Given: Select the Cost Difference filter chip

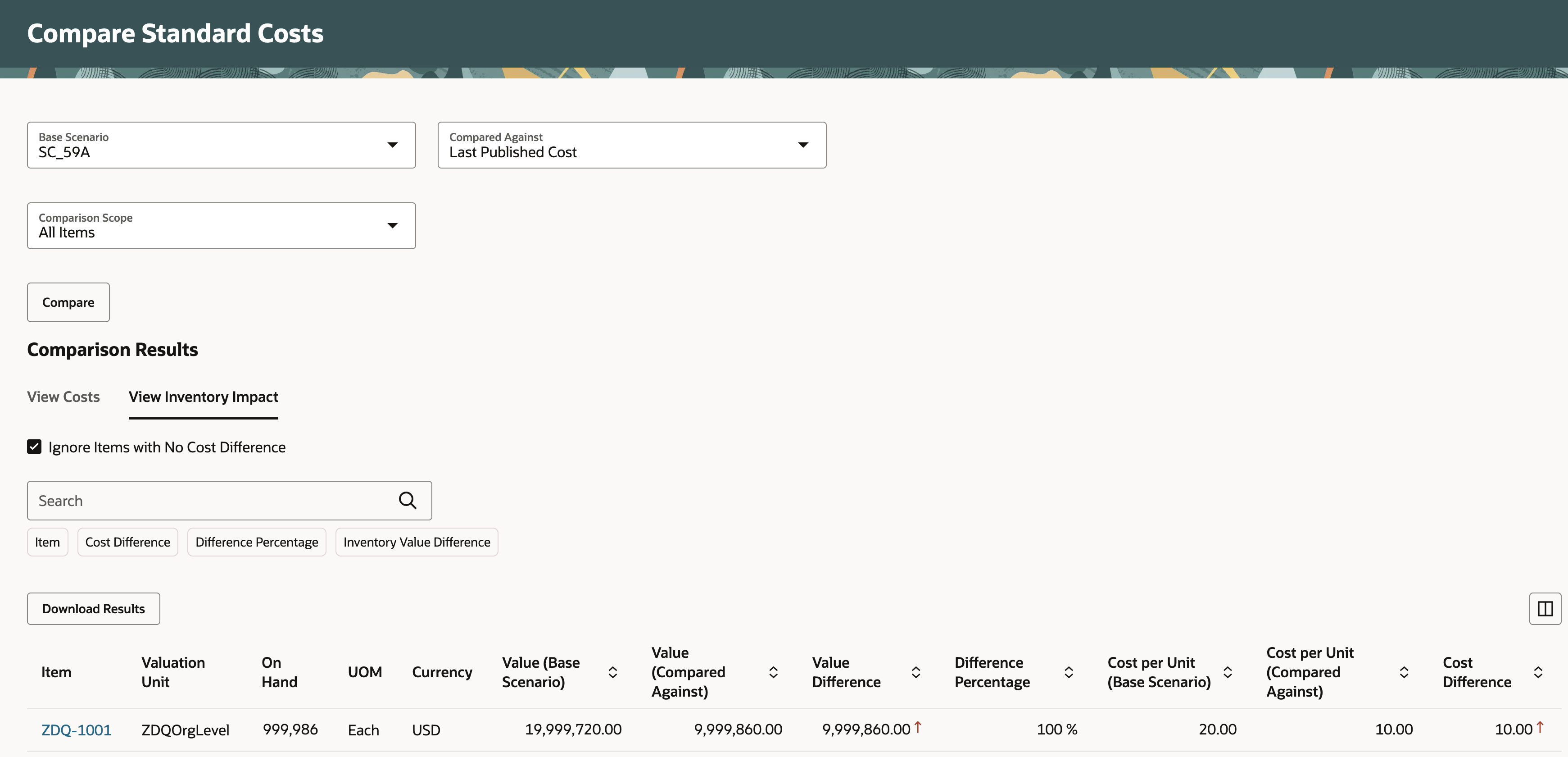Looking at the screenshot, I should 127,542.
